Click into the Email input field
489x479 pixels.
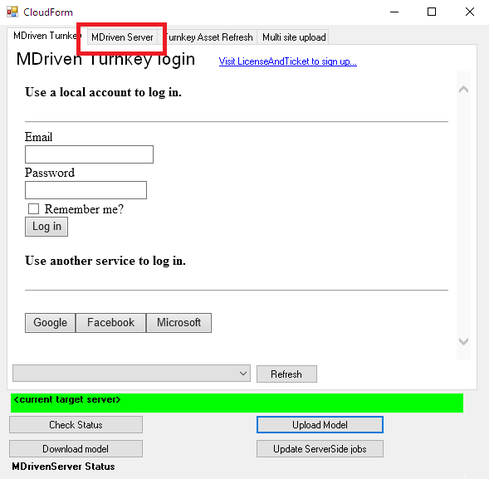tap(89, 154)
